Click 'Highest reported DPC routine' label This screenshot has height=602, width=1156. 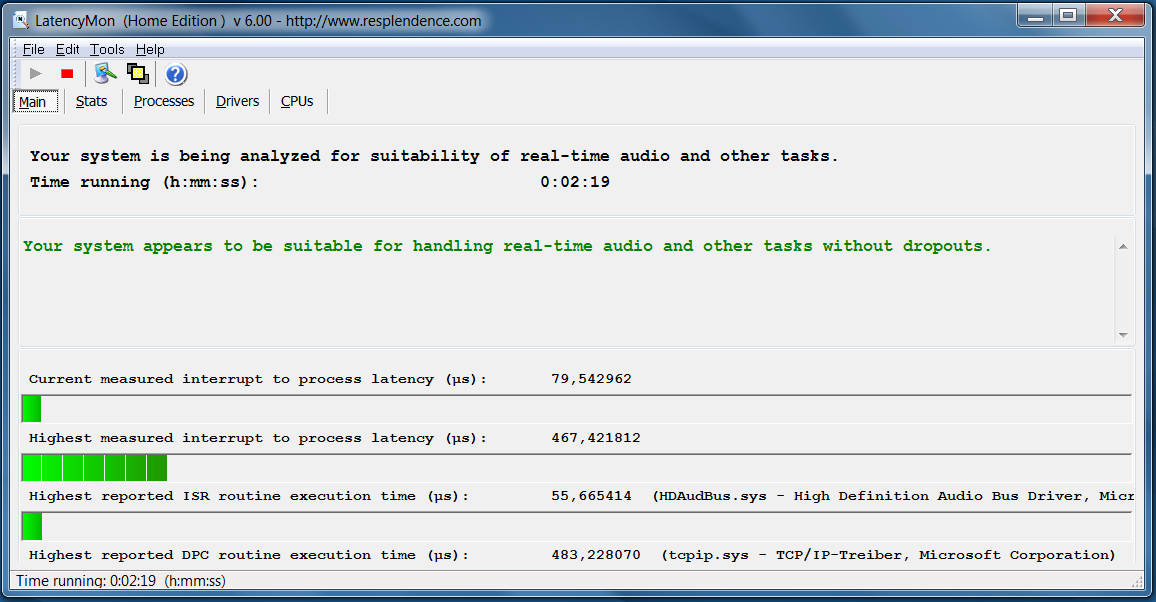pos(248,555)
